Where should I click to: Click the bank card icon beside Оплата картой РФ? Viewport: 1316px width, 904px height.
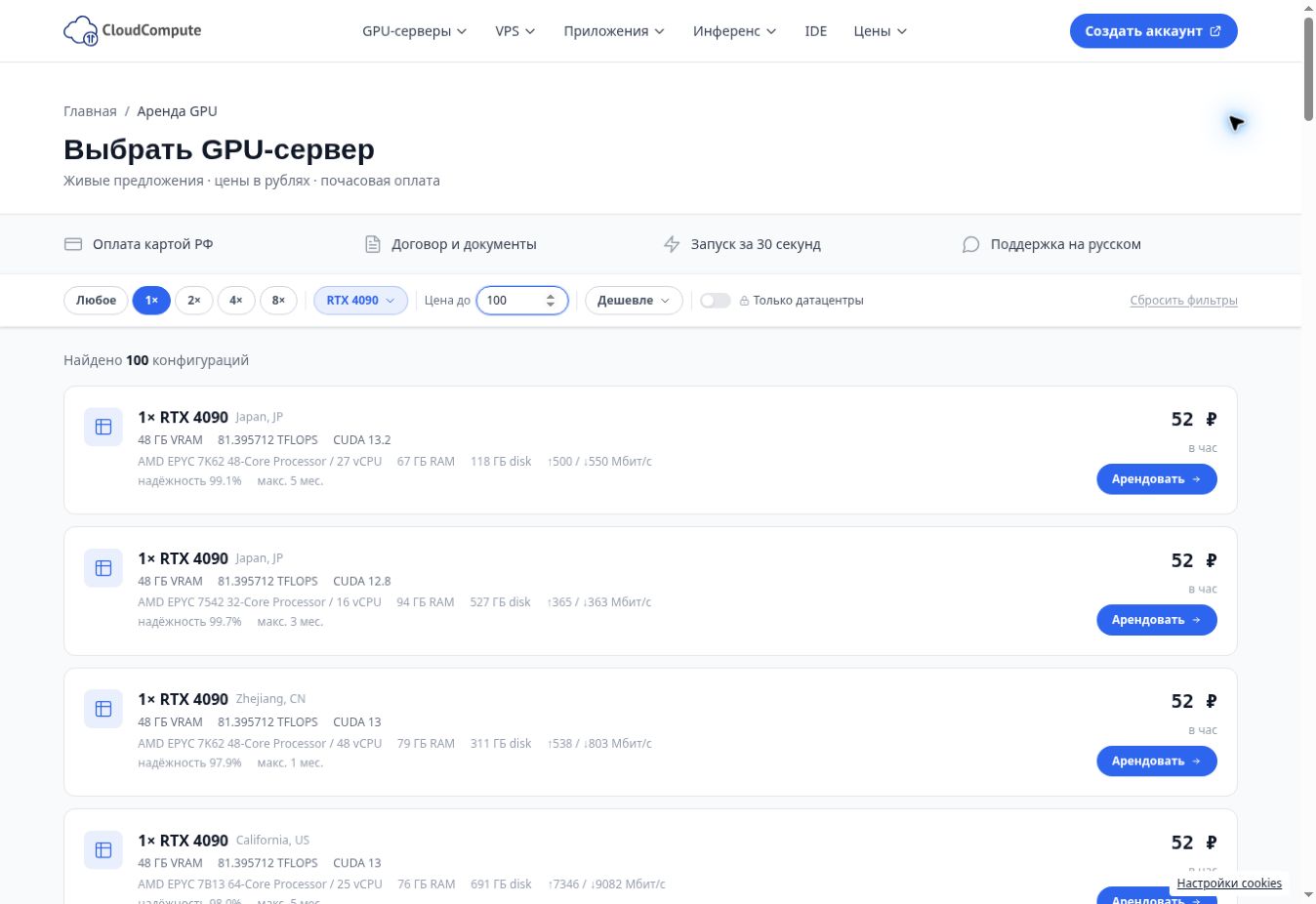73,244
